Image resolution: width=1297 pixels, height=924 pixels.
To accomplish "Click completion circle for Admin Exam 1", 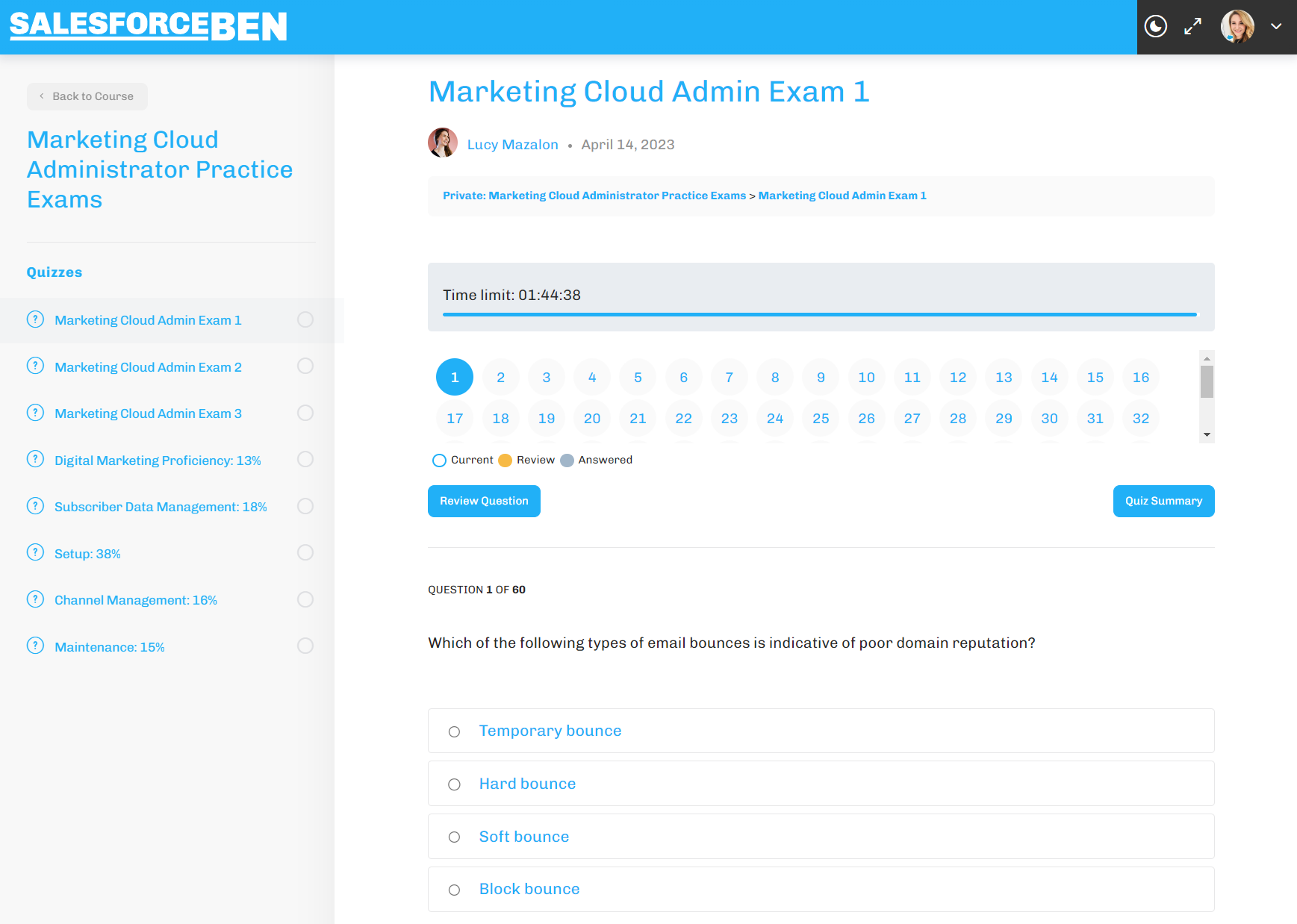I will click(305, 319).
